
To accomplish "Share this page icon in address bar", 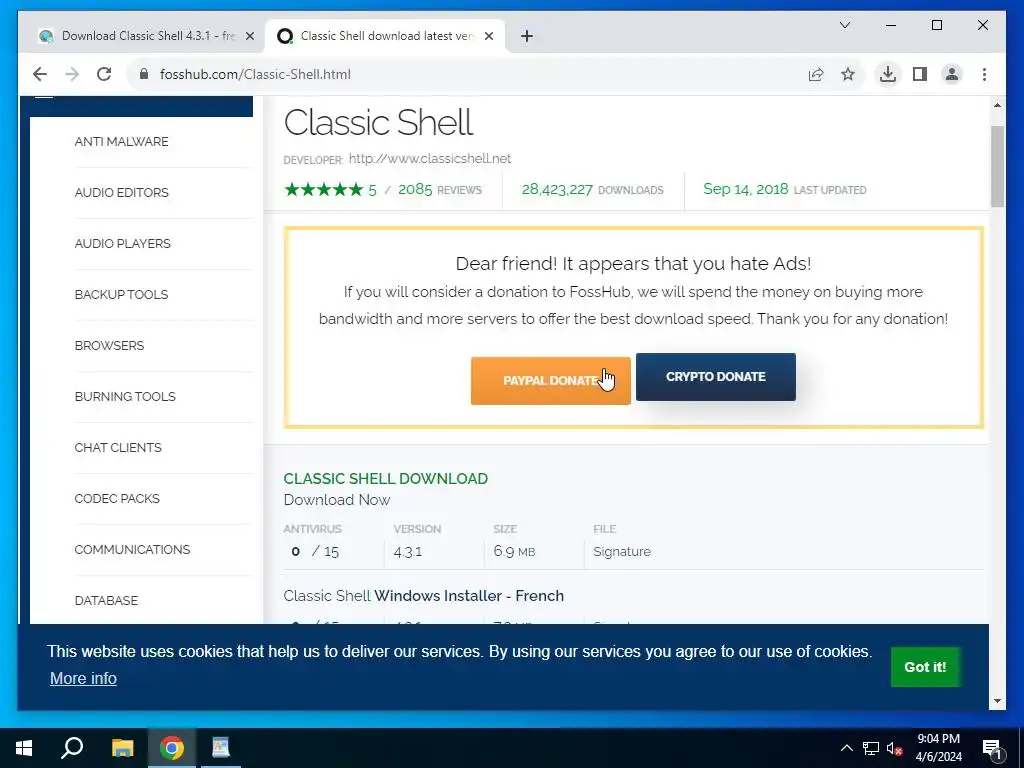I will click(816, 74).
